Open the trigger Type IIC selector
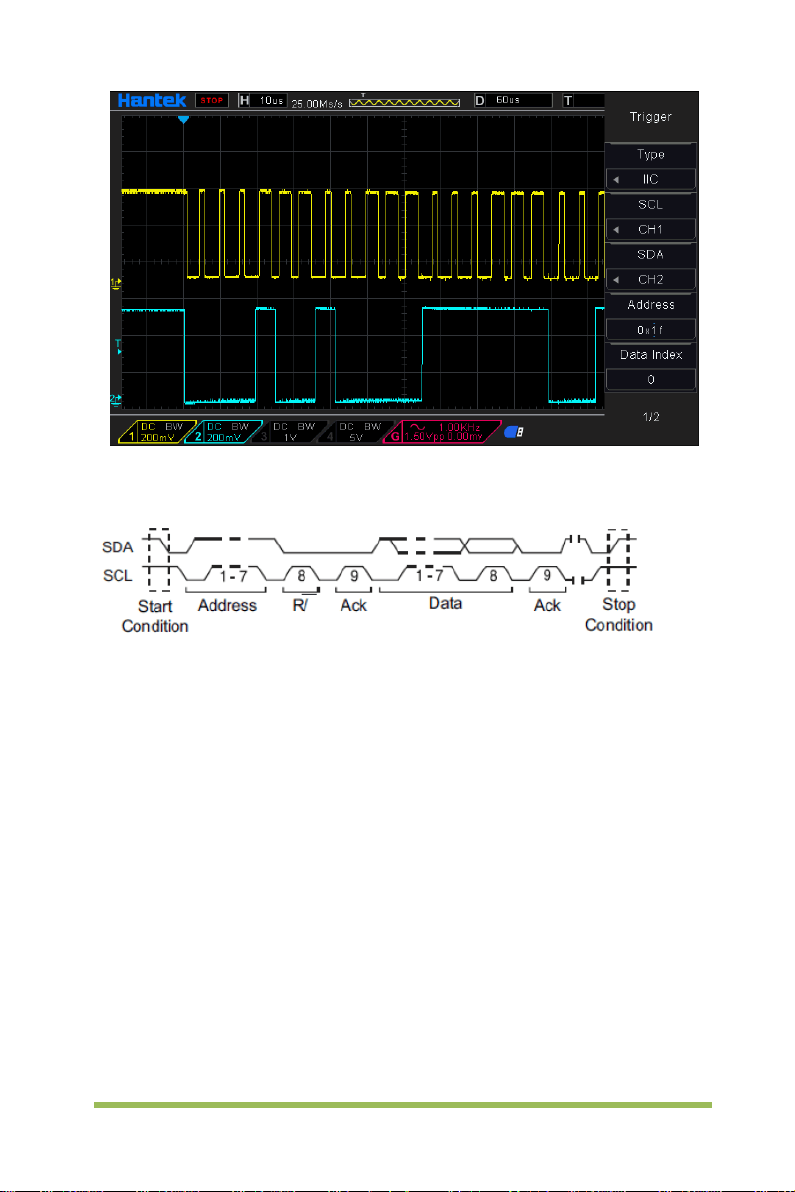Screen dimensions: 795x1192 click(651, 179)
